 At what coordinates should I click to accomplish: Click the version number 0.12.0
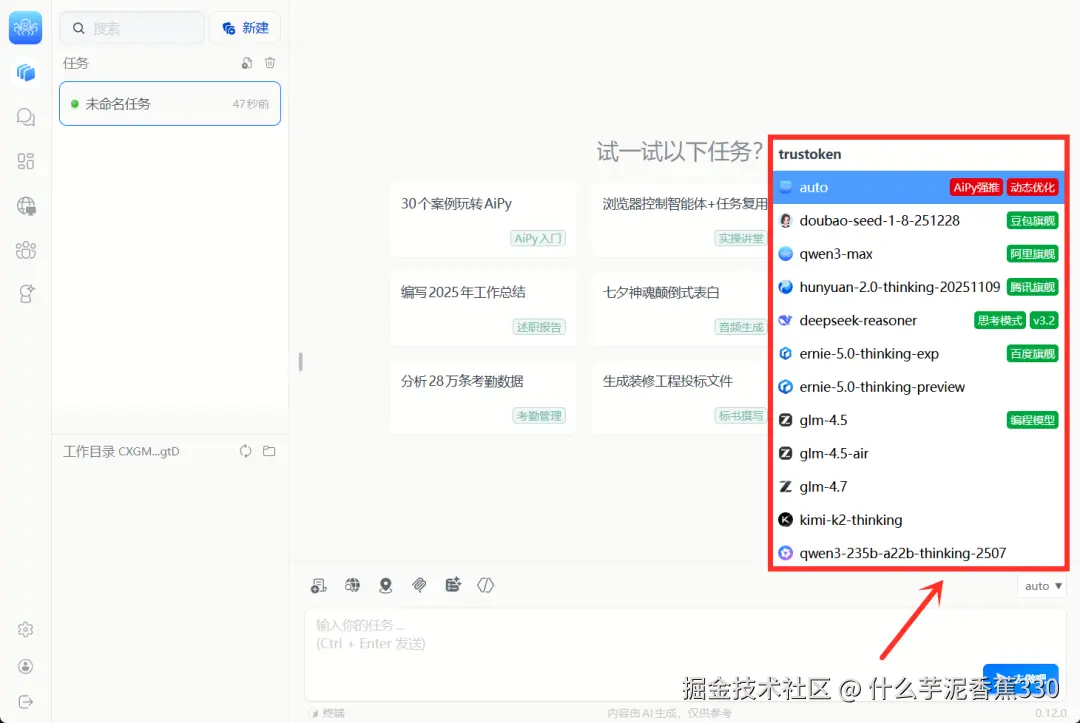pos(1050,713)
